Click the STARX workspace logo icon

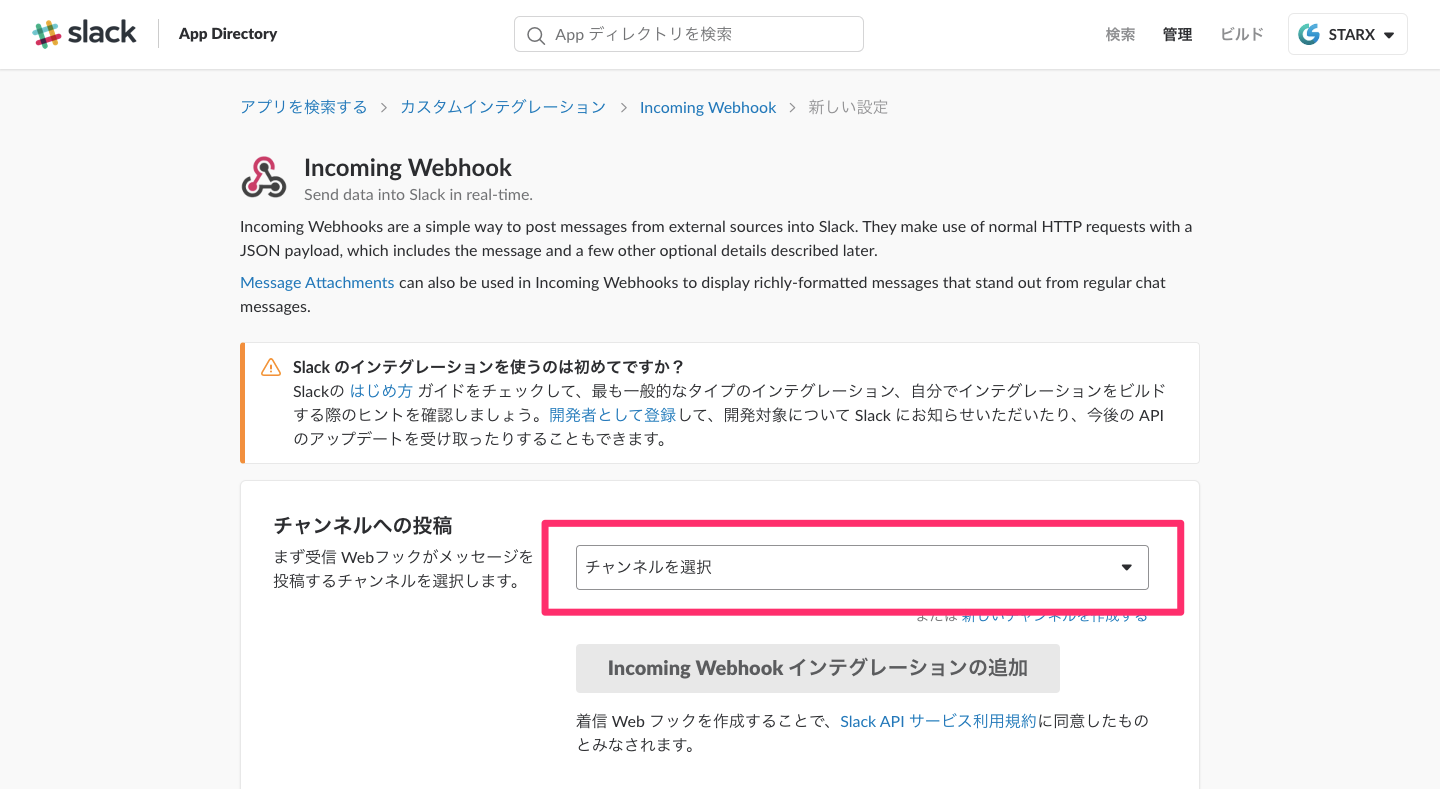pyautogui.click(x=1309, y=34)
